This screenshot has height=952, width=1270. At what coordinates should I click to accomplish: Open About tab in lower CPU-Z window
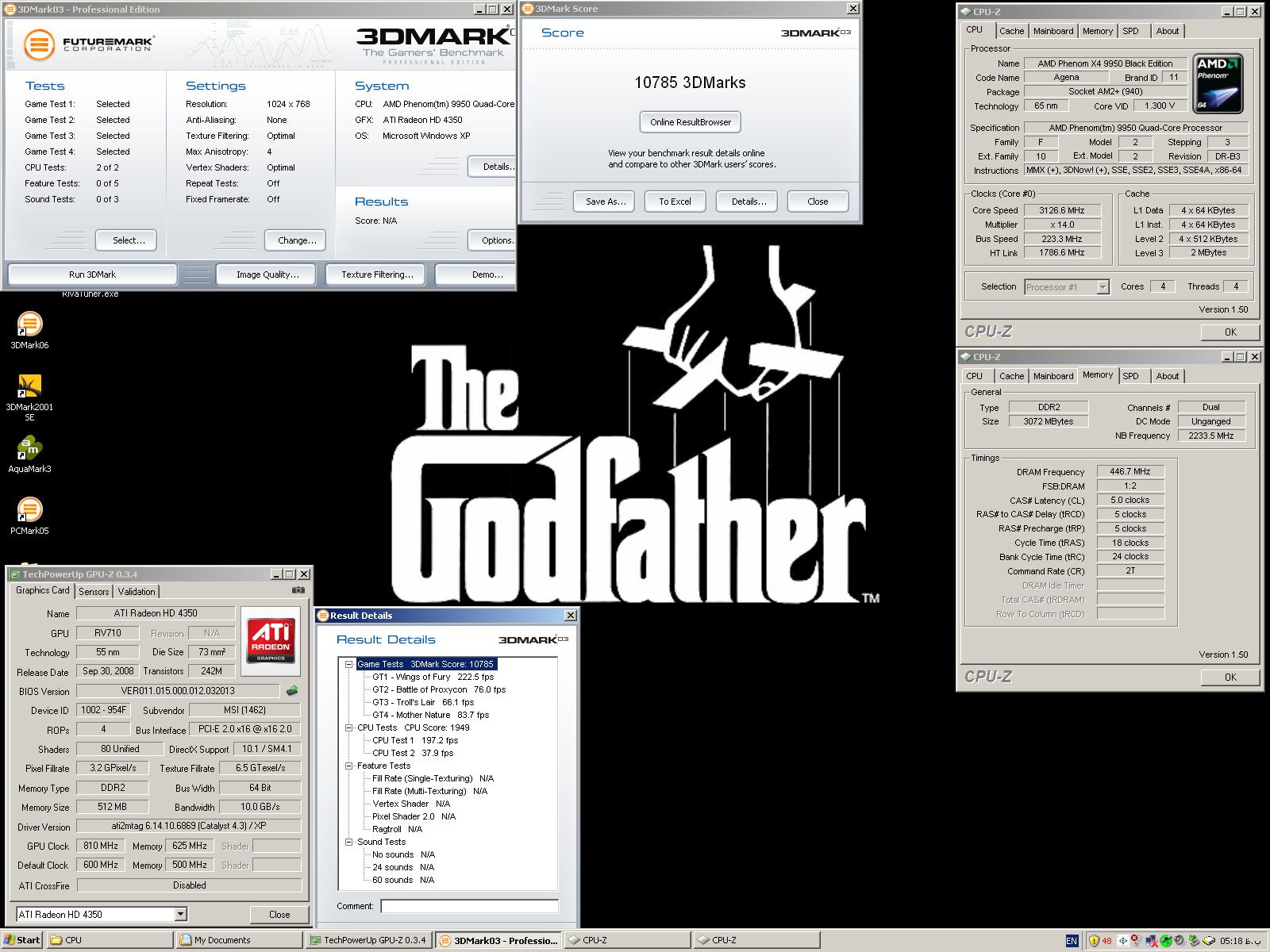[1167, 376]
